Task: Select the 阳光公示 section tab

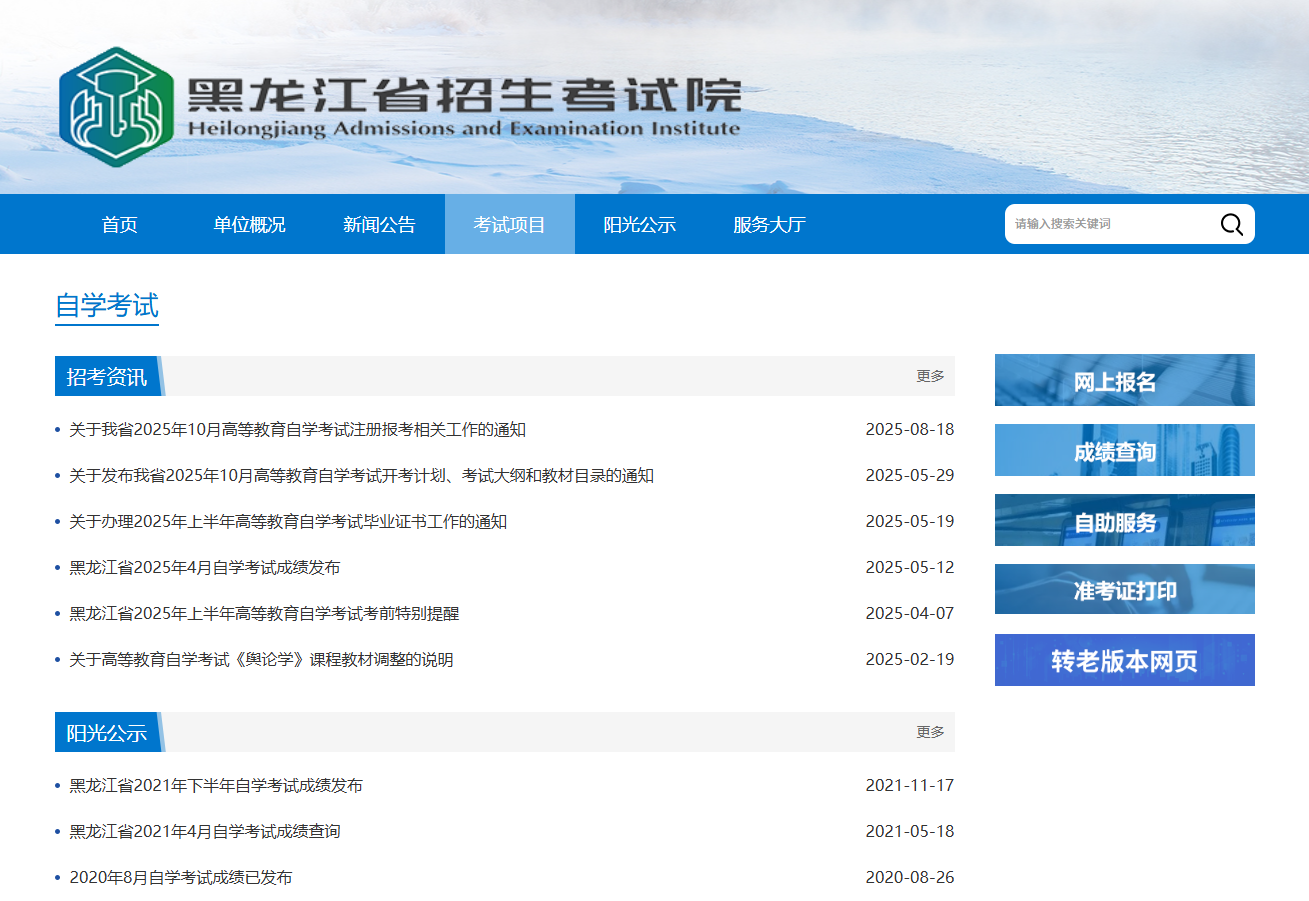Action: point(107,732)
